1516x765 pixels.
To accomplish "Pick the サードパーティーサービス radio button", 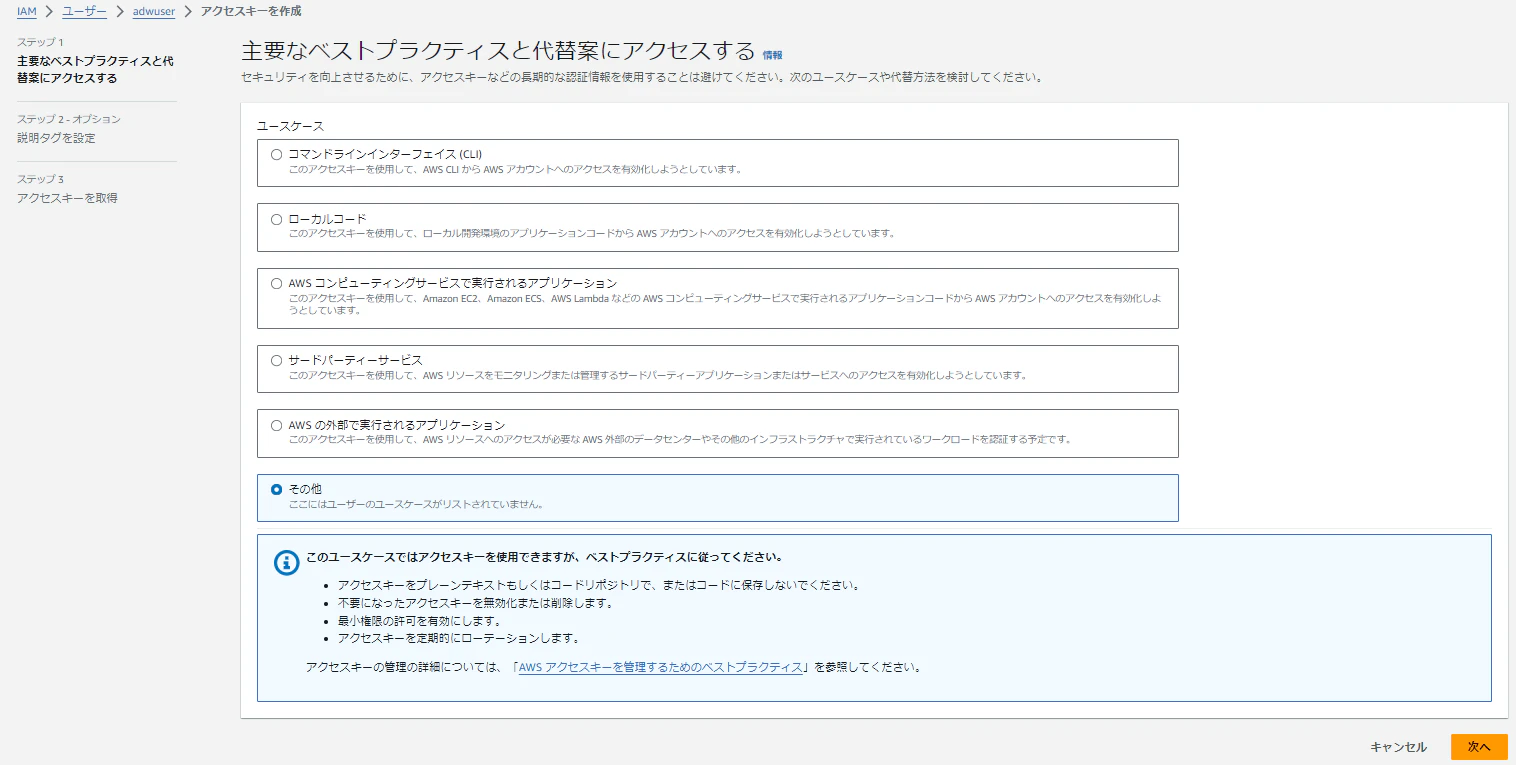I will coord(277,360).
